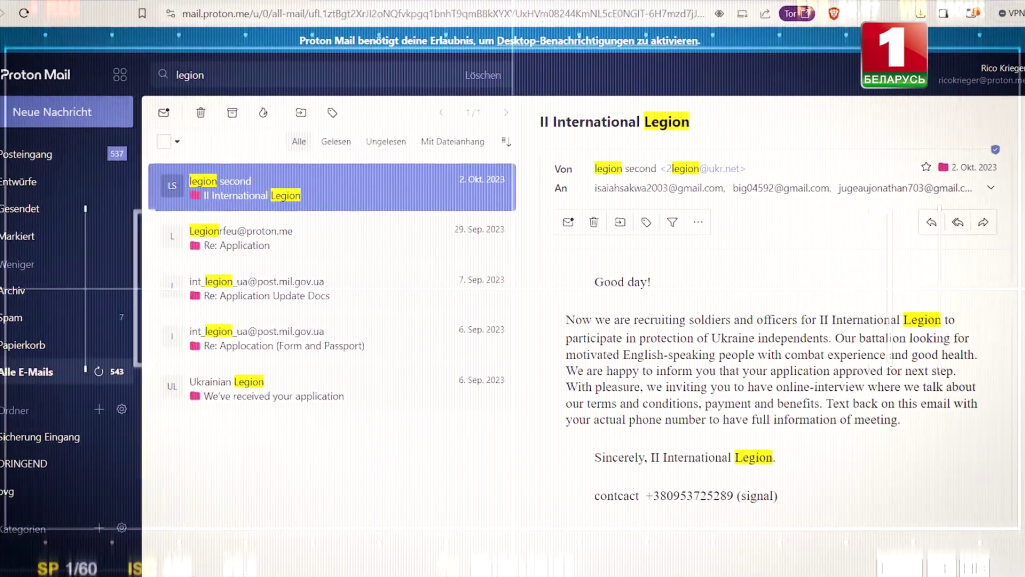Click the Tor button in address bar
1025x577 pixels.
(796, 13)
